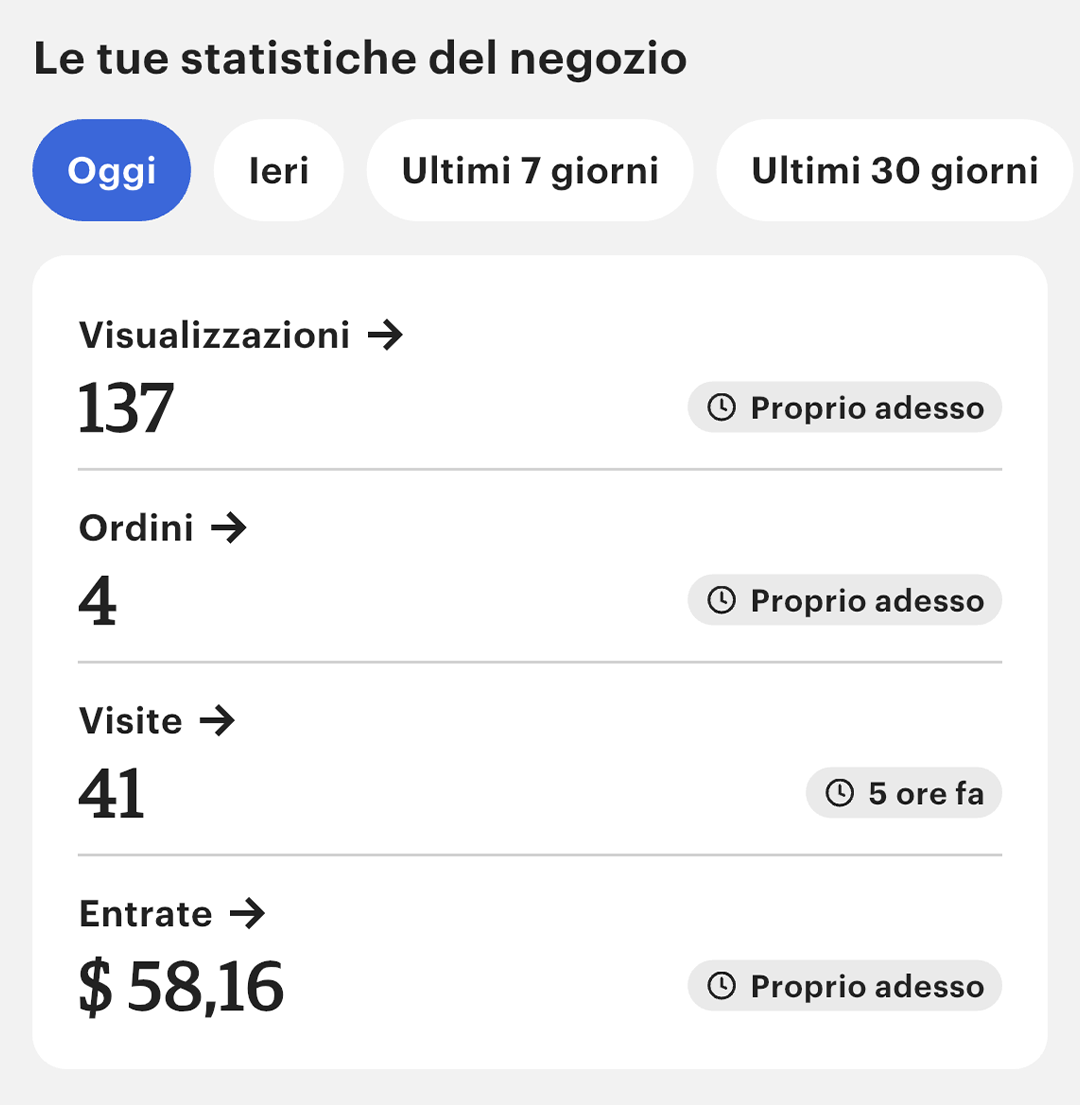
Task: Click the arrow next to Entrate
Action: (247, 913)
